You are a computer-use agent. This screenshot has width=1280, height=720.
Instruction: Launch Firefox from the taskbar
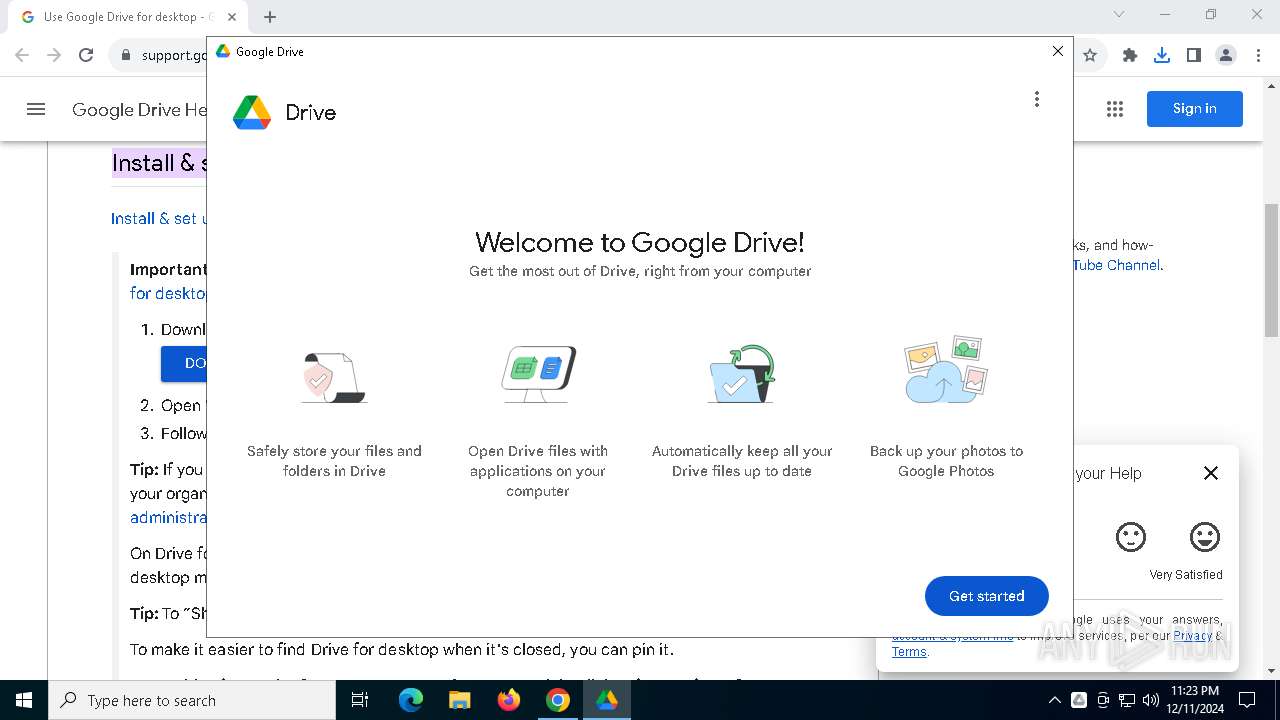[x=509, y=700]
